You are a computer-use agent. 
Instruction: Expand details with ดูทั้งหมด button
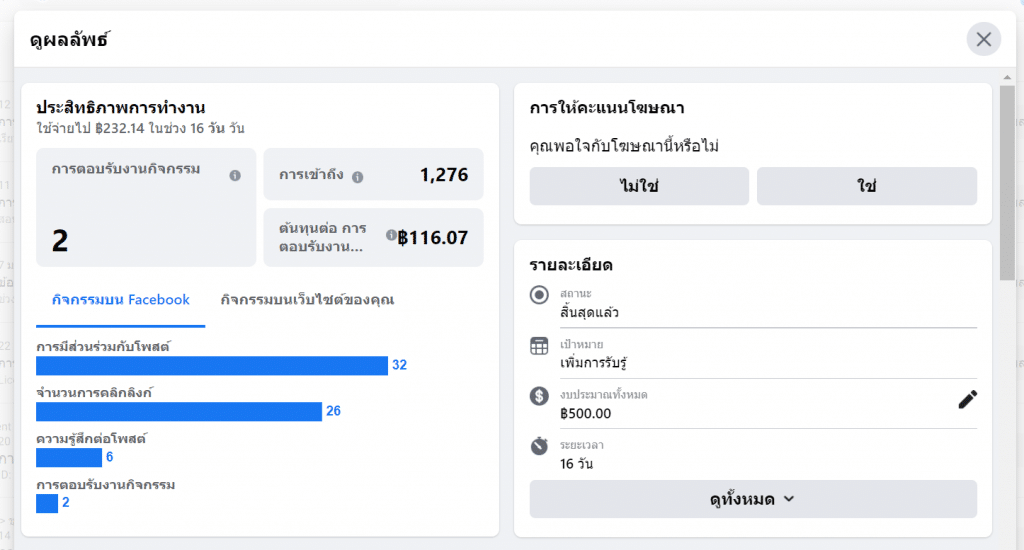pyautogui.click(x=753, y=499)
